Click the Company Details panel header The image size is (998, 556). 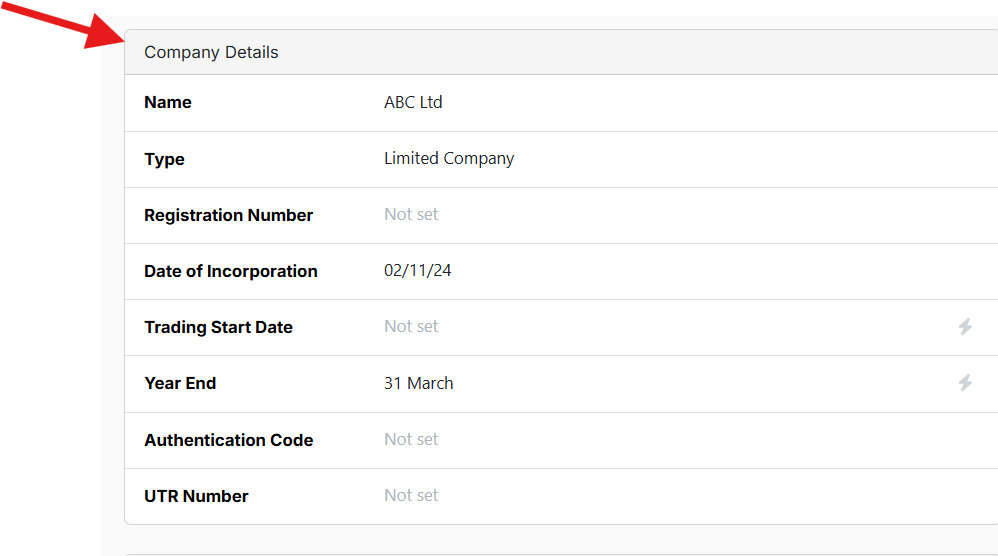pos(211,52)
